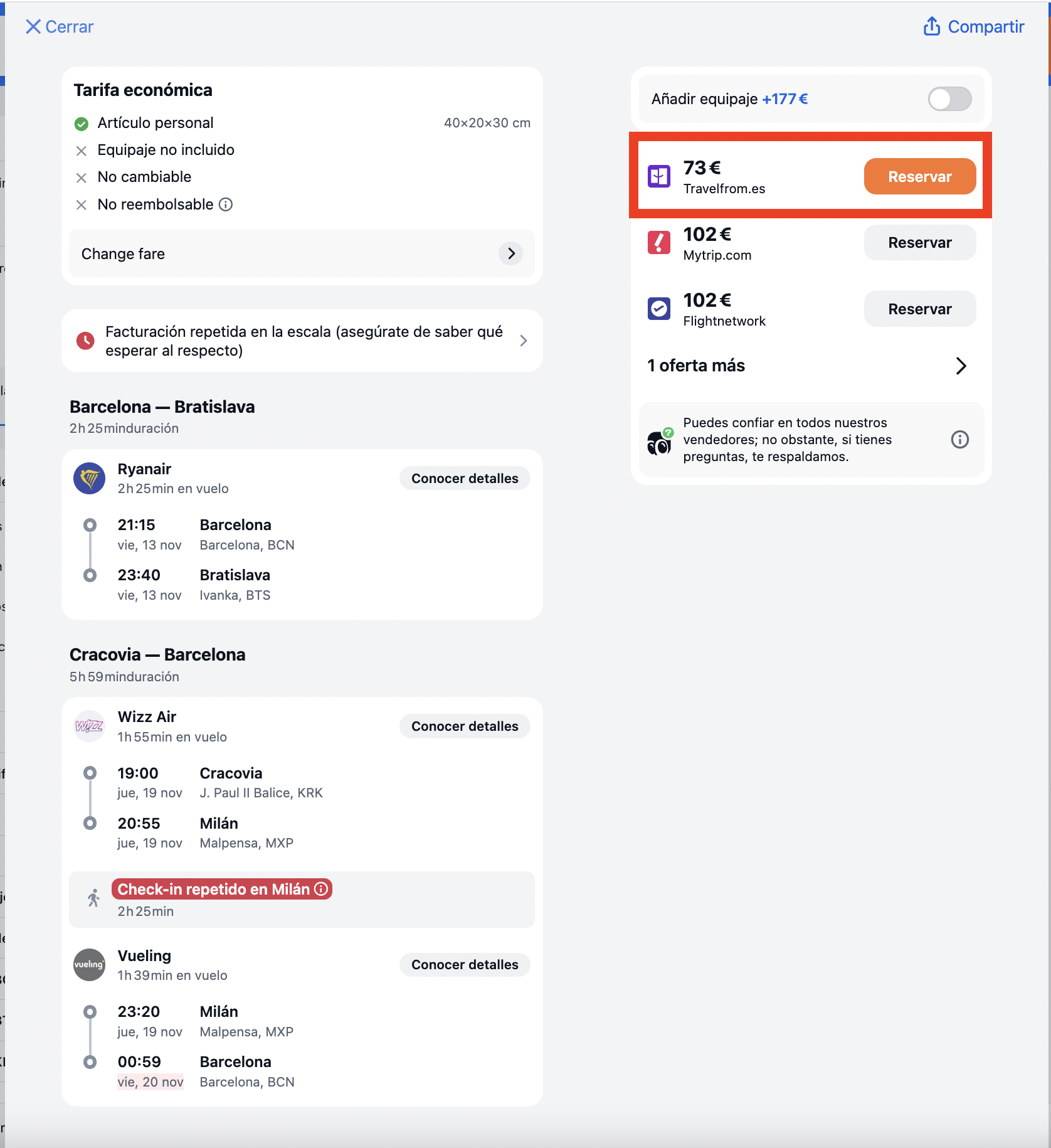
Task: Toggle the Añadir equipaje switch
Action: [x=949, y=99]
